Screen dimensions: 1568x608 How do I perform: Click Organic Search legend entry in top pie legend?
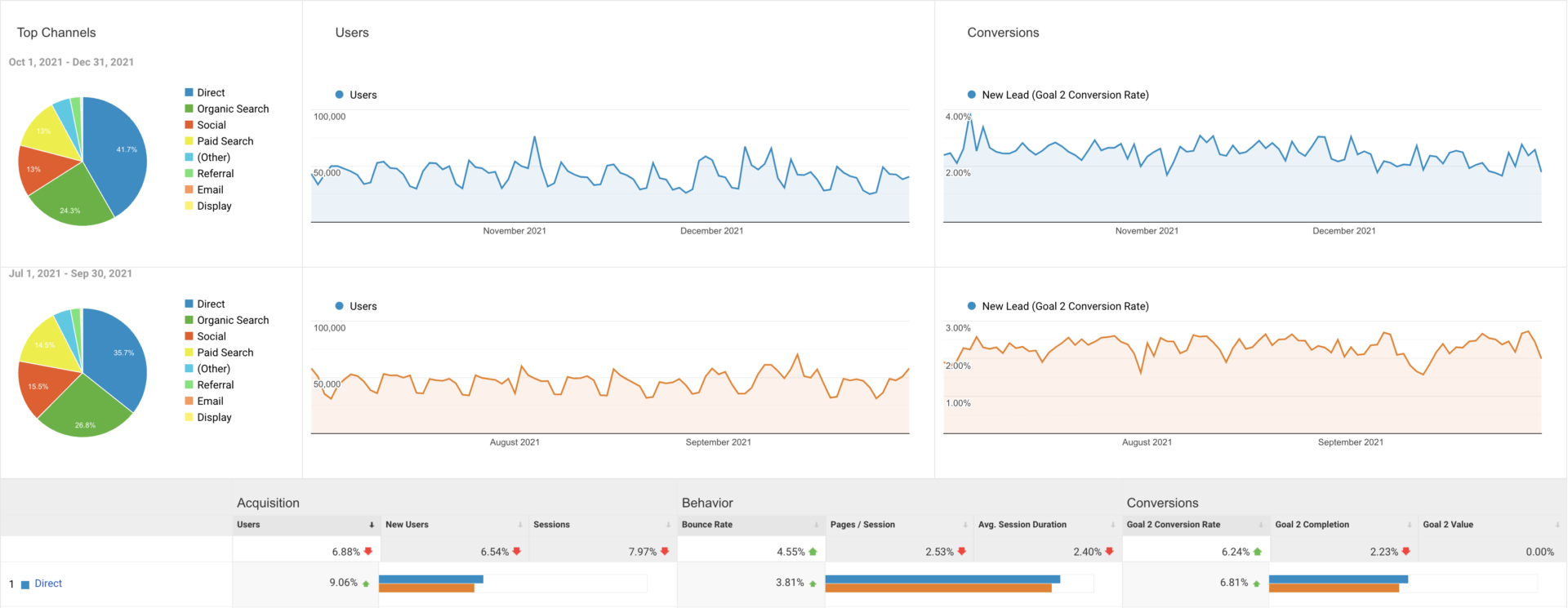(233, 109)
